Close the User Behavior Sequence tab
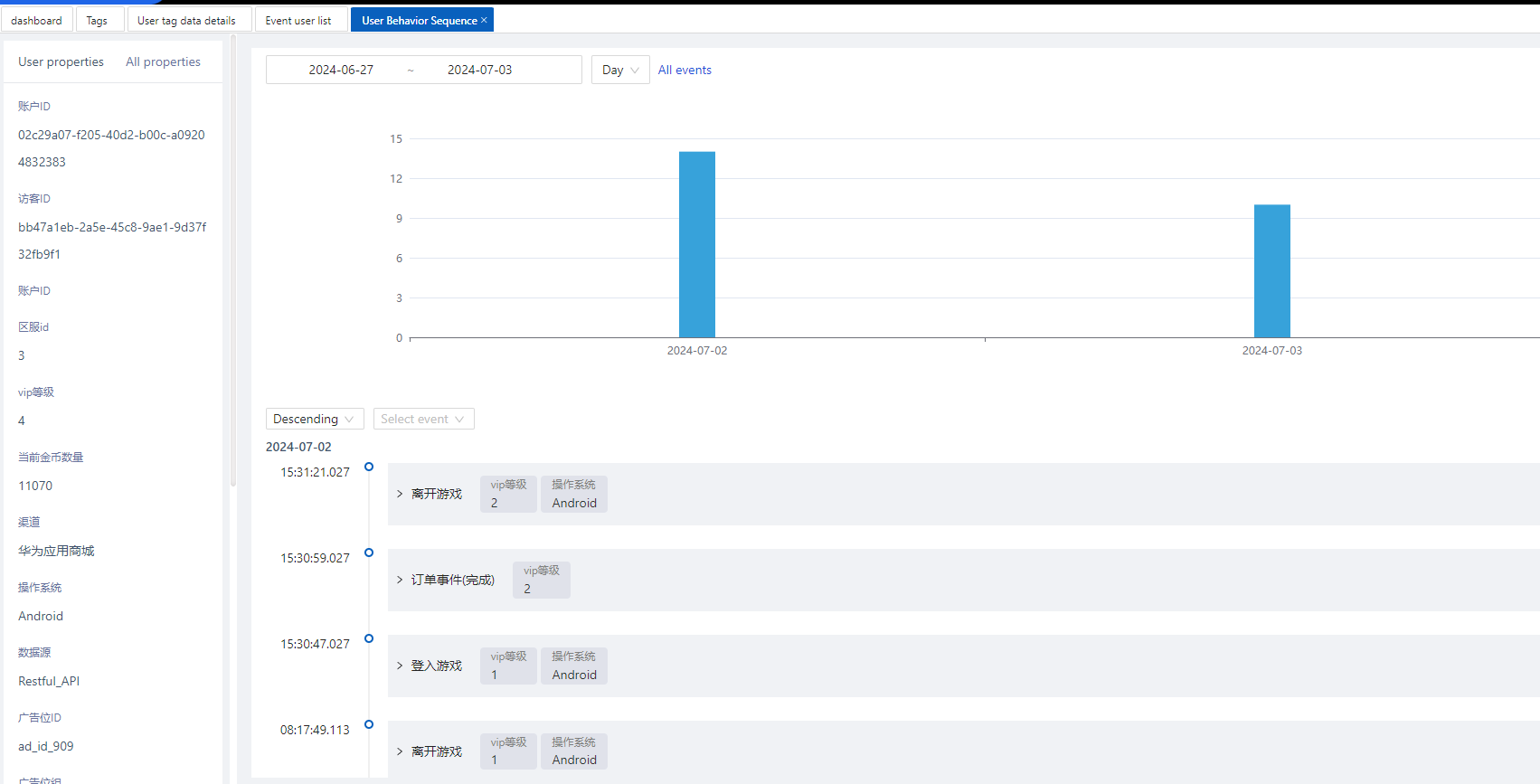The width and height of the screenshot is (1540, 784). (x=484, y=20)
